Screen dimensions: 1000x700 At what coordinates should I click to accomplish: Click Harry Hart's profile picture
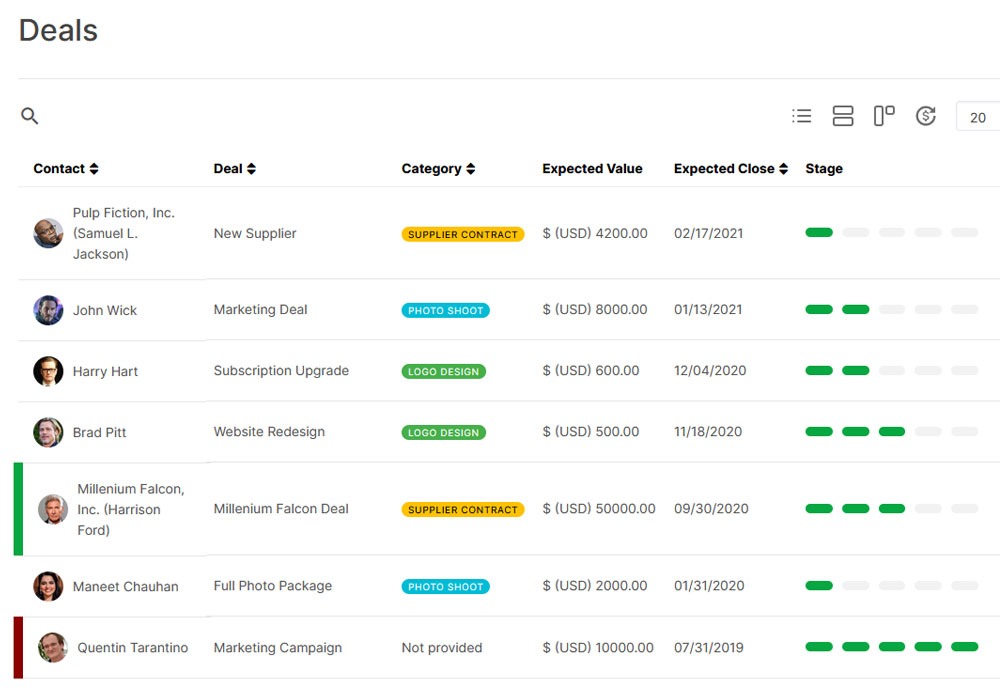[x=48, y=371]
